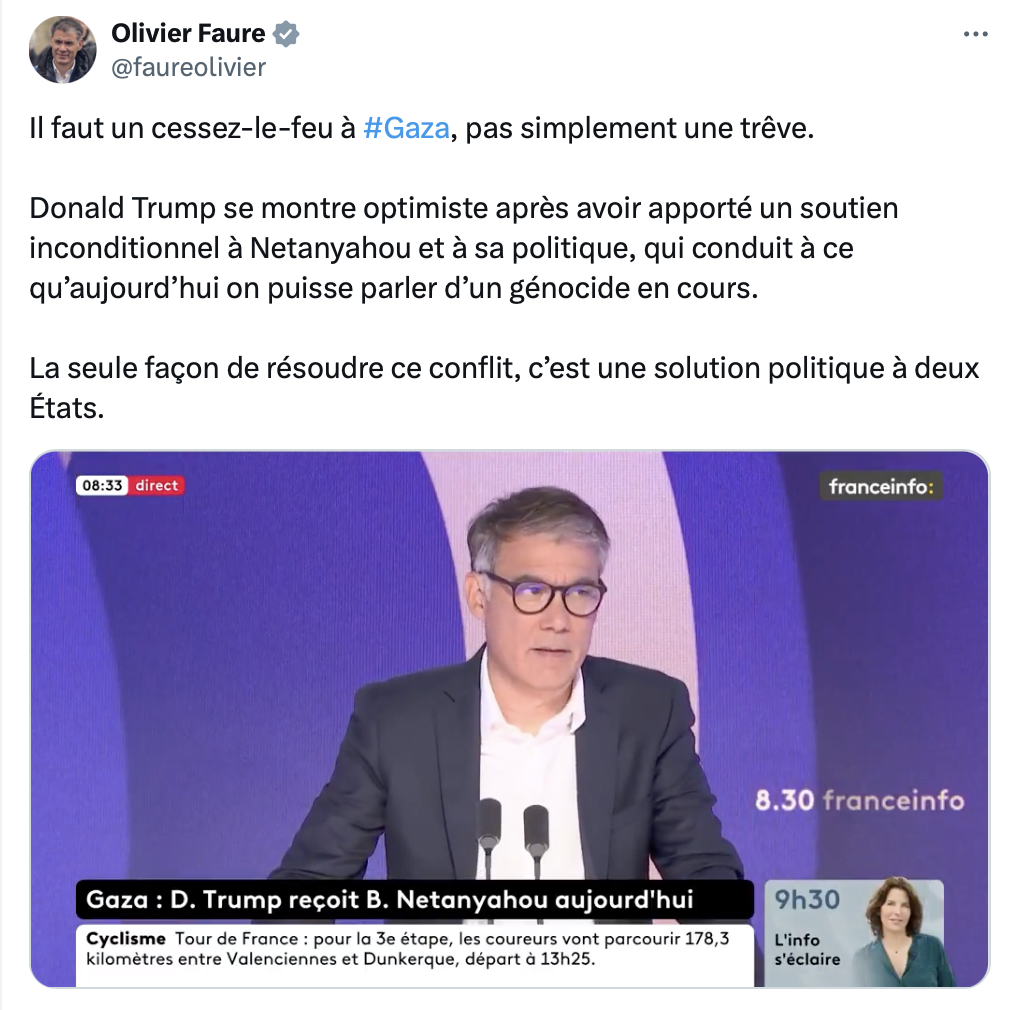This screenshot has width=1018, height=1010.
Task: Click the Gaza Trump Netanyahou headline banner
Action: click(x=414, y=900)
